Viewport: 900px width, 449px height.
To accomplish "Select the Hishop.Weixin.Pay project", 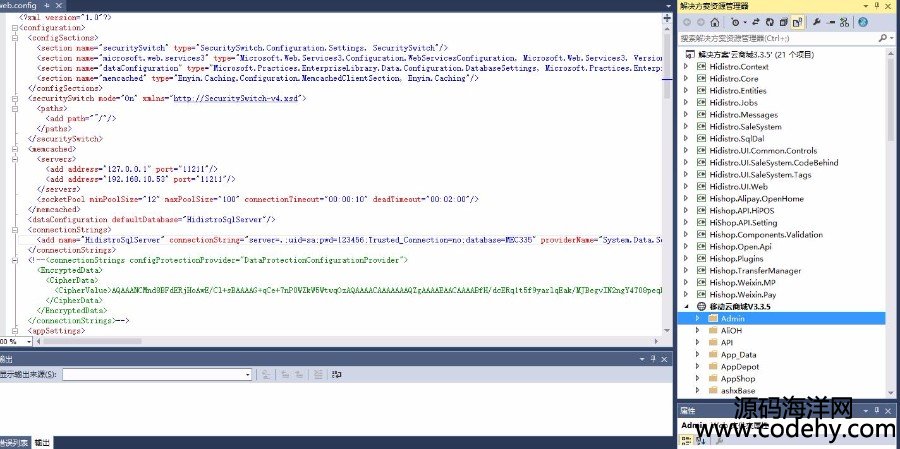I will [x=743, y=295].
